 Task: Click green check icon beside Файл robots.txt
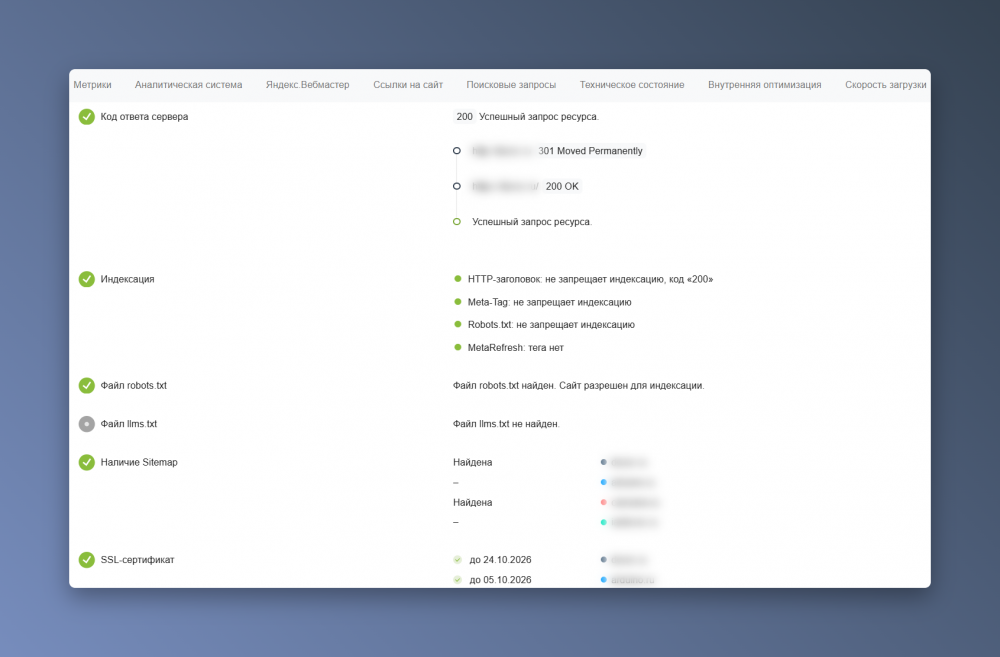(87, 385)
